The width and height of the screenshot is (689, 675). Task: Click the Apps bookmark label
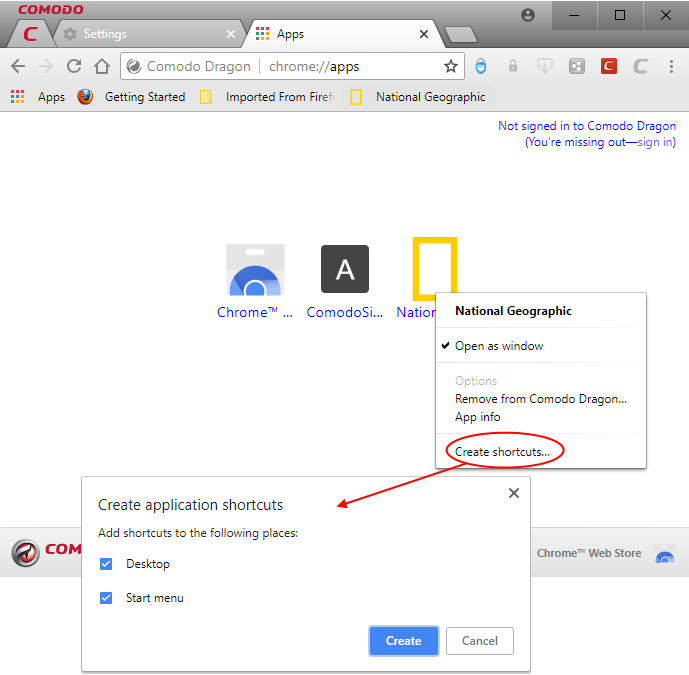[x=51, y=97]
